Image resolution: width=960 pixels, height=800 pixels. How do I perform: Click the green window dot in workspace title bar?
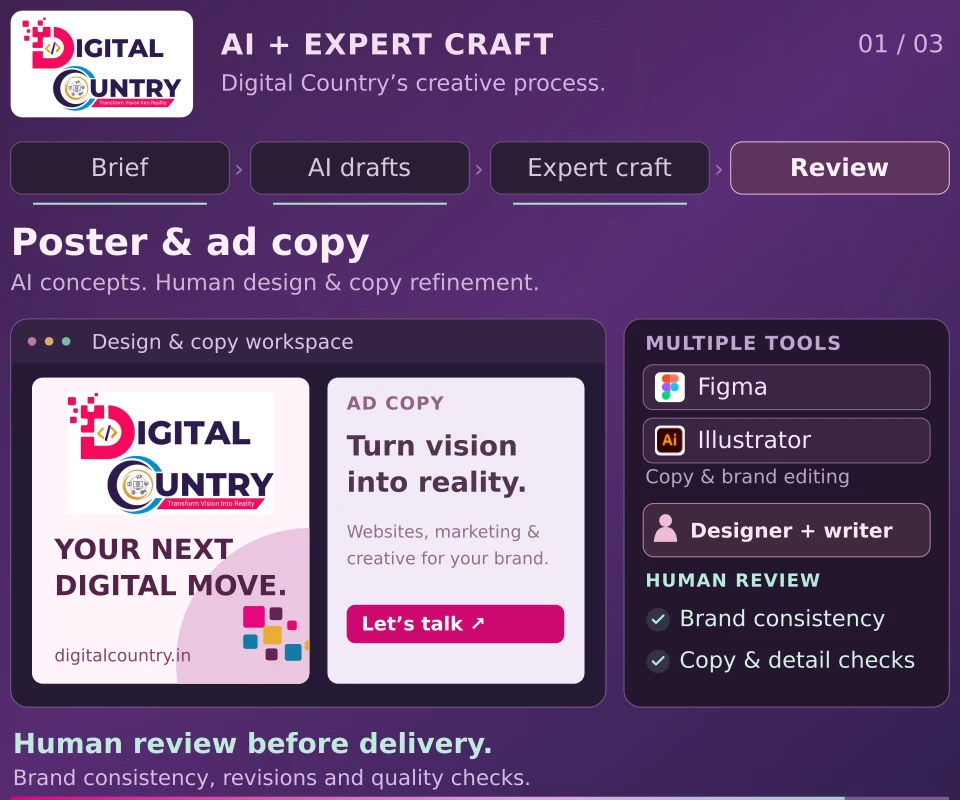click(x=66, y=342)
